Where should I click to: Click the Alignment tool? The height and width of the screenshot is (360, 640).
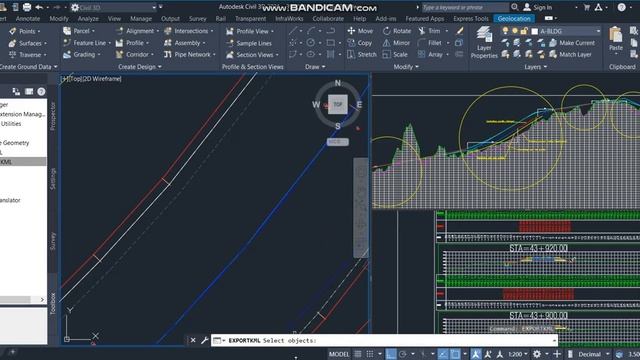pos(137,31)
